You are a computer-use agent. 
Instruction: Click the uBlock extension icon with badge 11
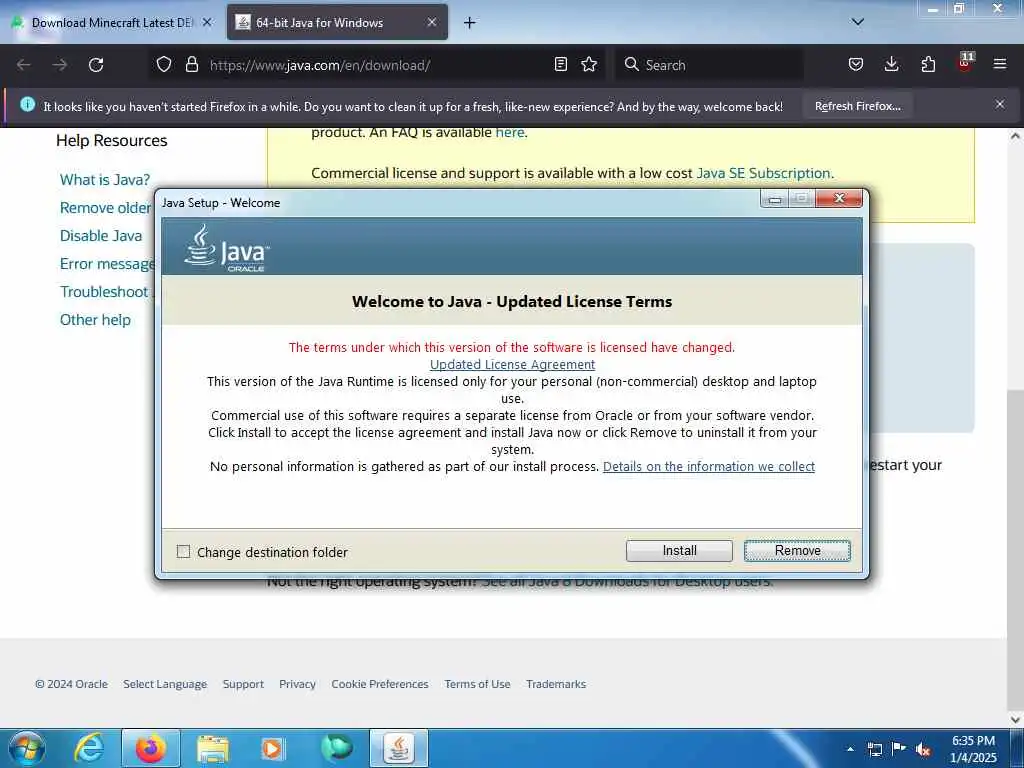click(x=965, y=62)
